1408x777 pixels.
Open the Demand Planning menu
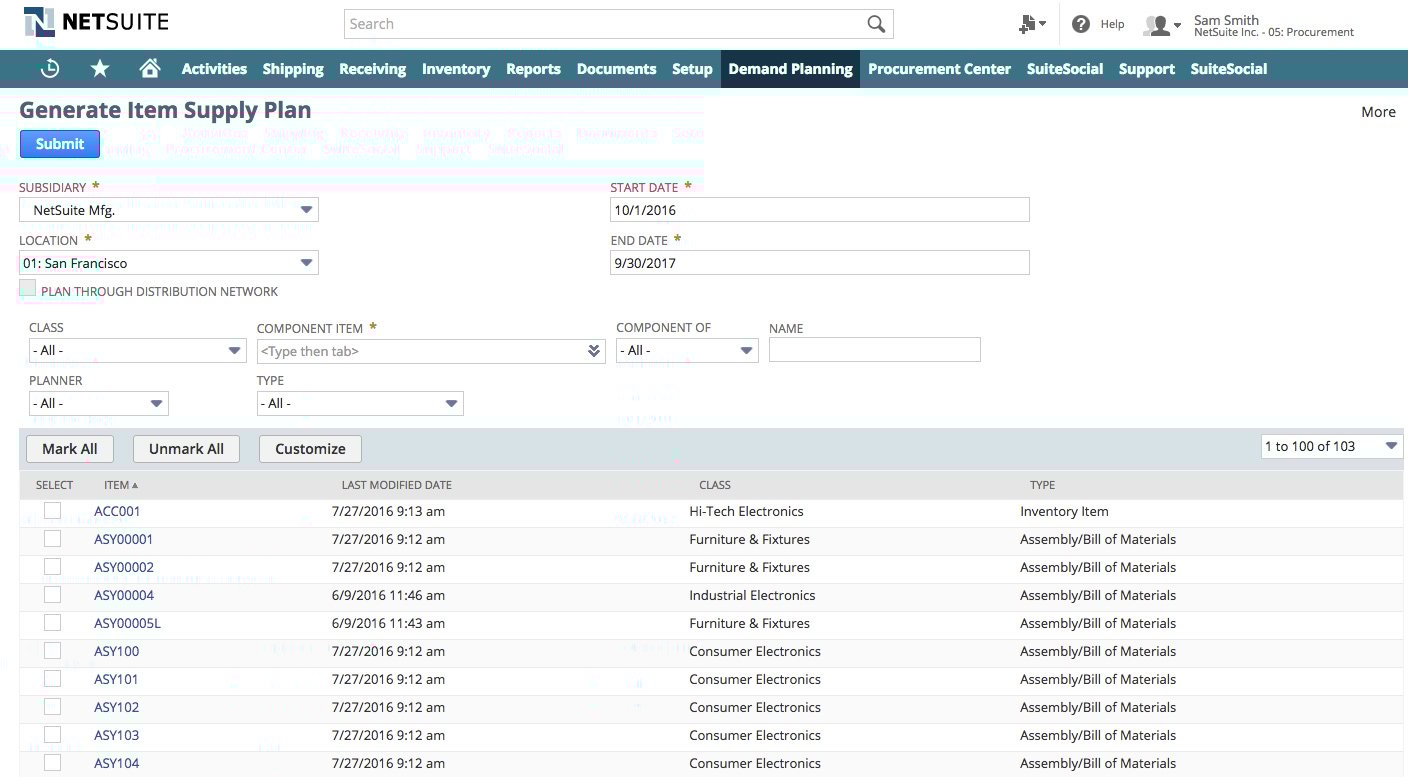[x=790, y=69]
